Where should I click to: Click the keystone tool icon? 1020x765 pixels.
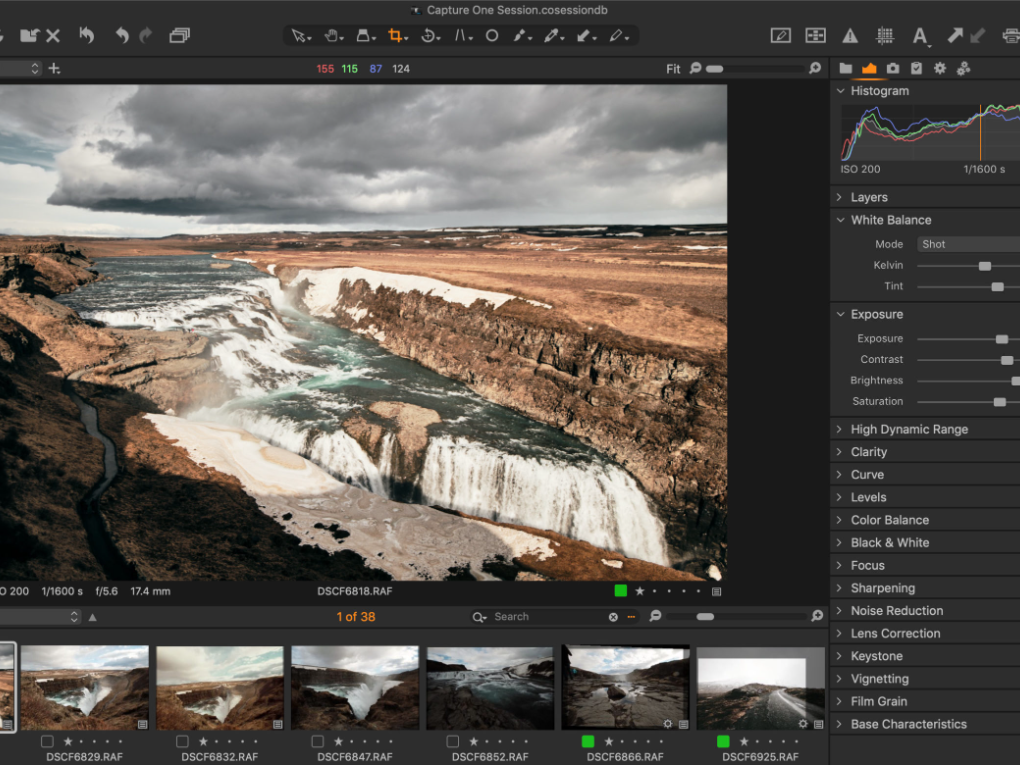pyautogui.click(x=461, y=36)
